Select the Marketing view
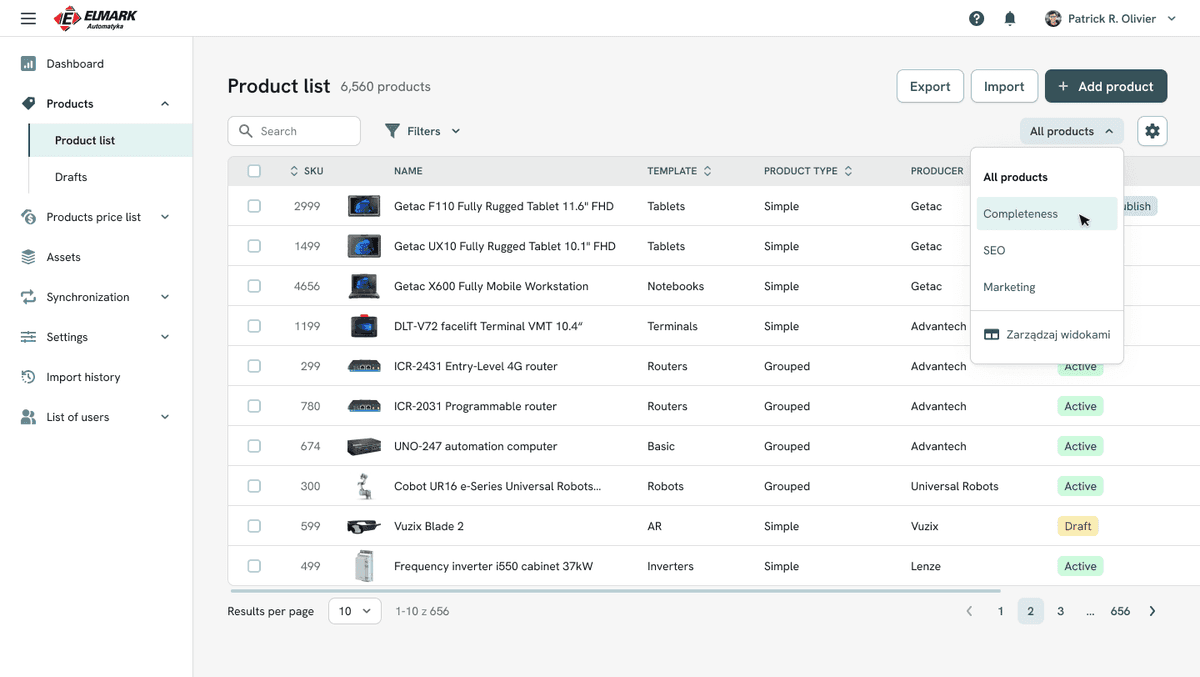Image resolution: width=1200 pixels, height=677 pixels. click(1047, 287)
